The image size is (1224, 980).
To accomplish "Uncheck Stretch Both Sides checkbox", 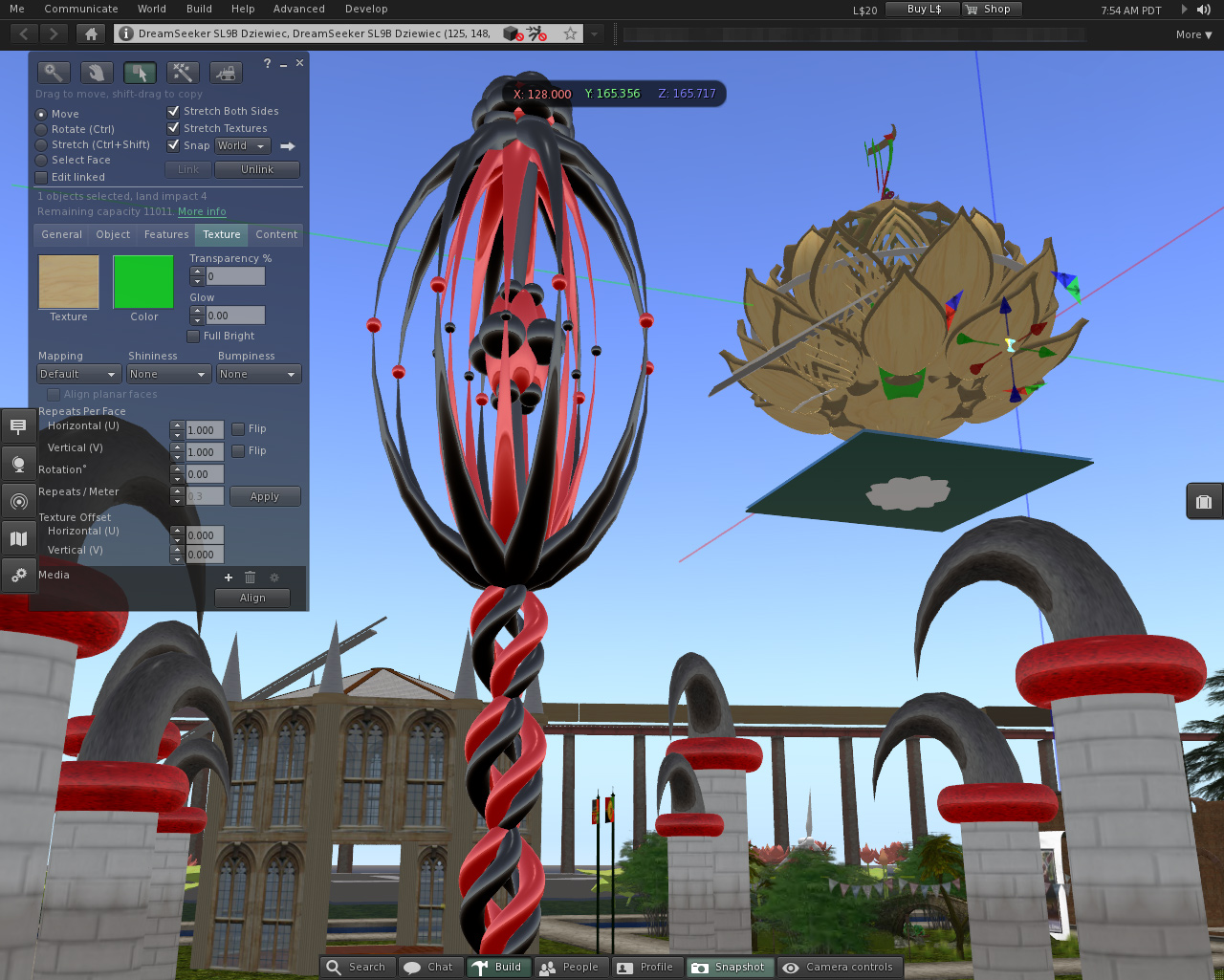I will click(174, 111).
